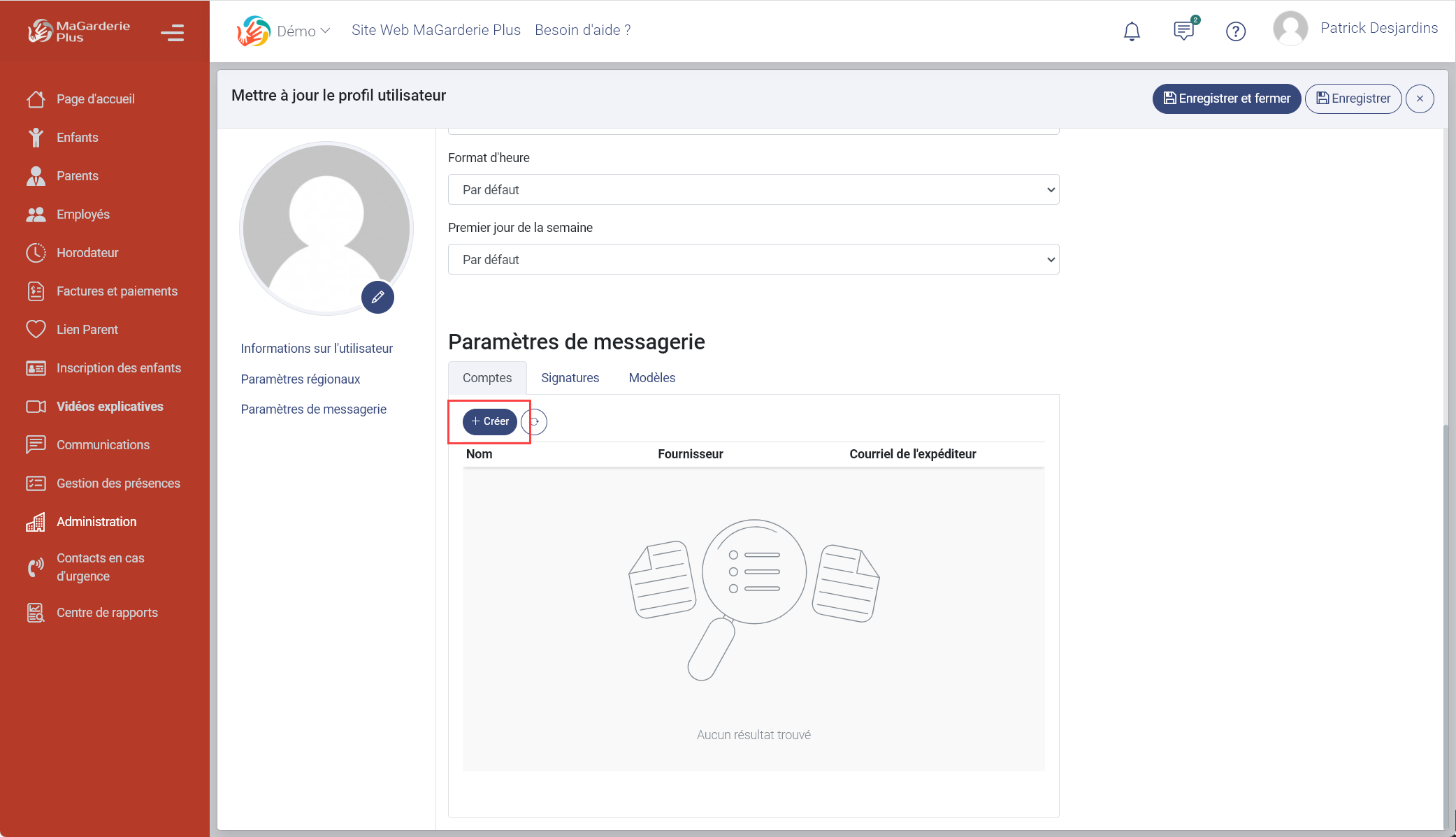The image size is (1456, 837).
Task: Open Contacts en cas d'urgence
Action: pyautogui.click(x=100, y=567)
